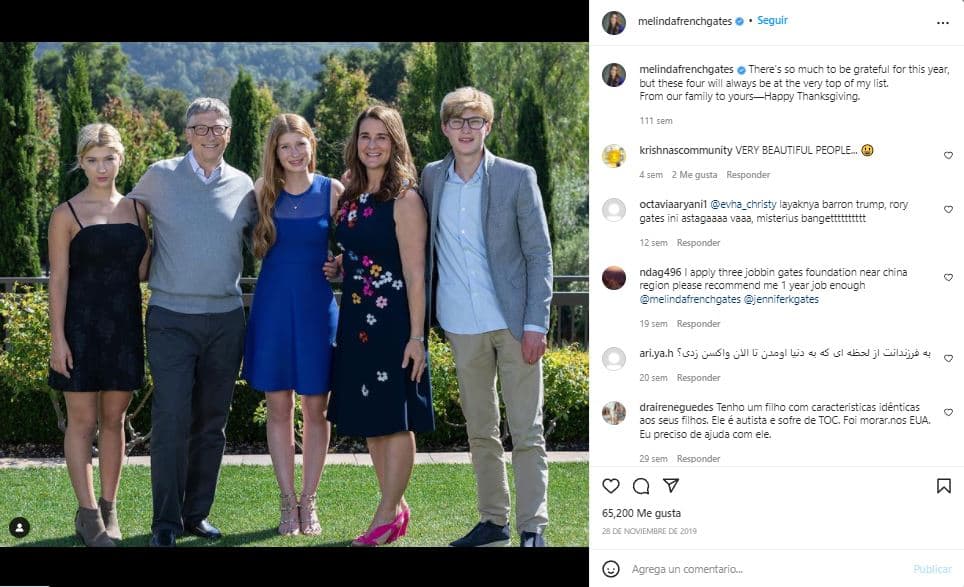Show tagged people icon on the photo
964x587 pixels.
pyautogui.click(x=19, y=527)
